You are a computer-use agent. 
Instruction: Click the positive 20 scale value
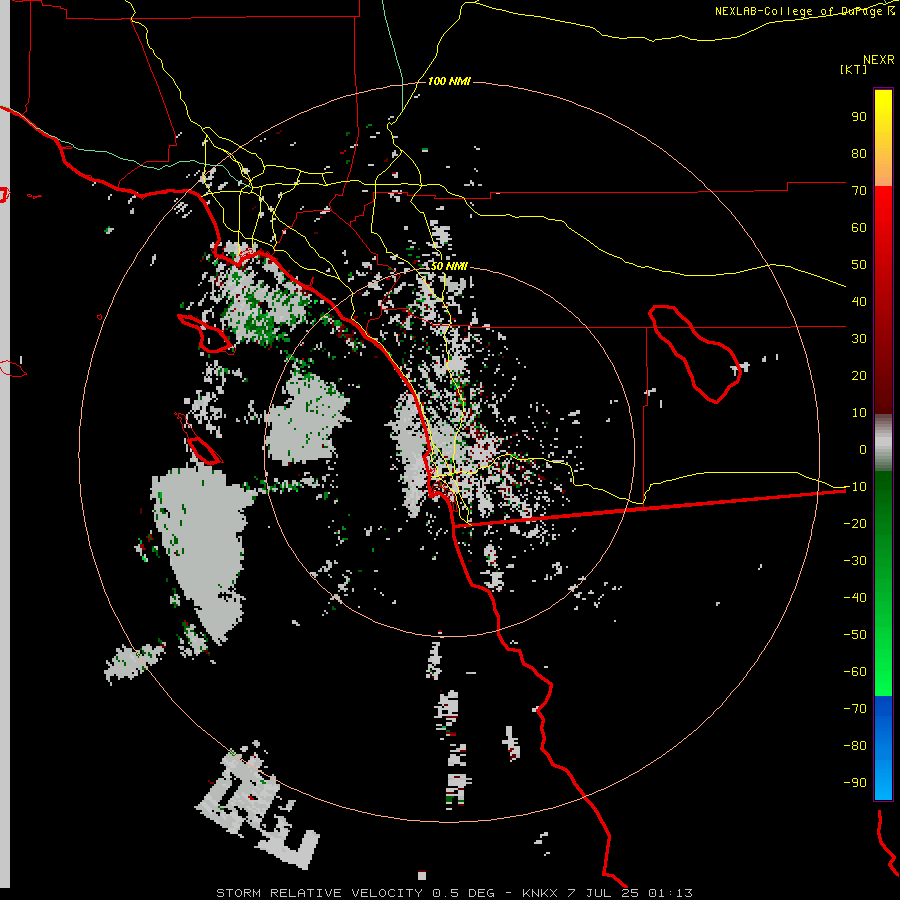pos(859,375)
